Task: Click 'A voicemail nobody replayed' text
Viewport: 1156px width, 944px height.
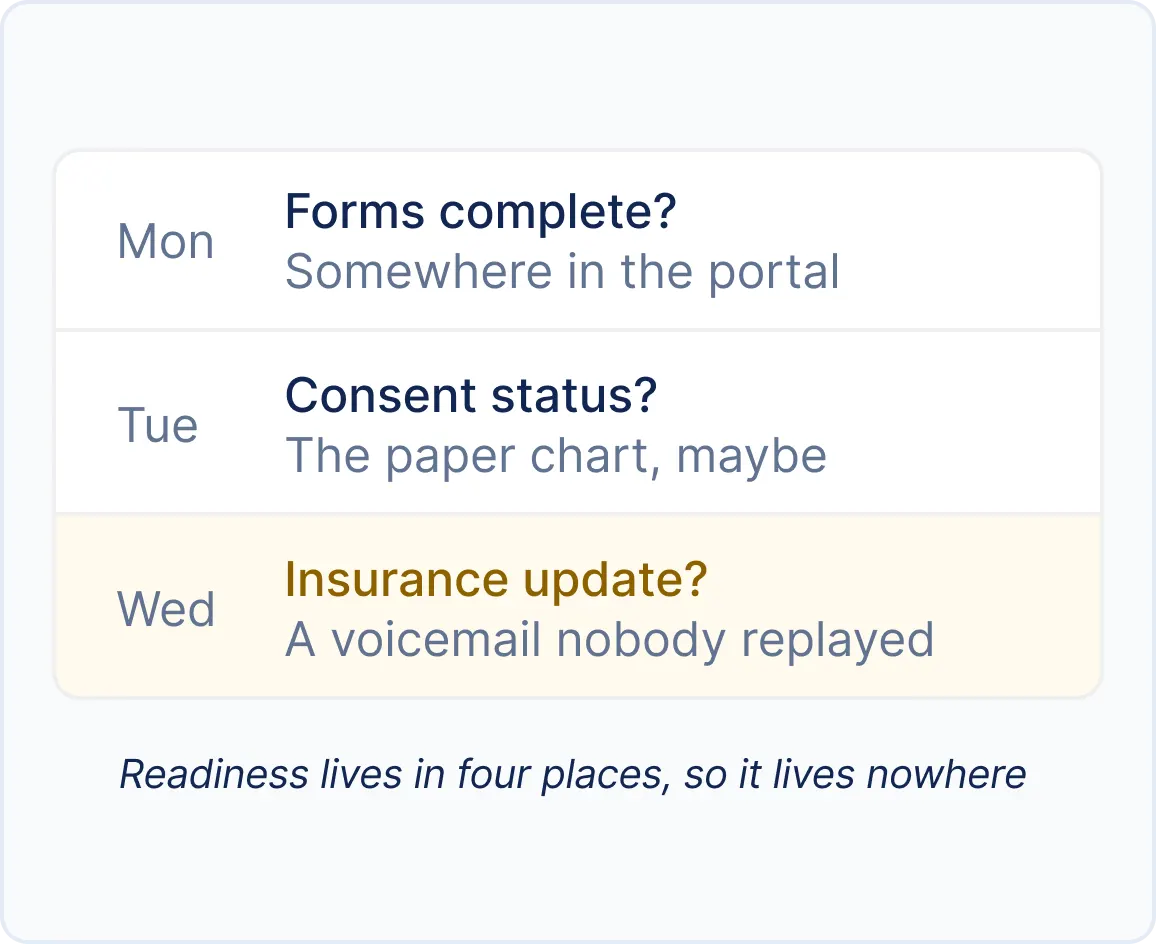Action: [x=610, y=639]
